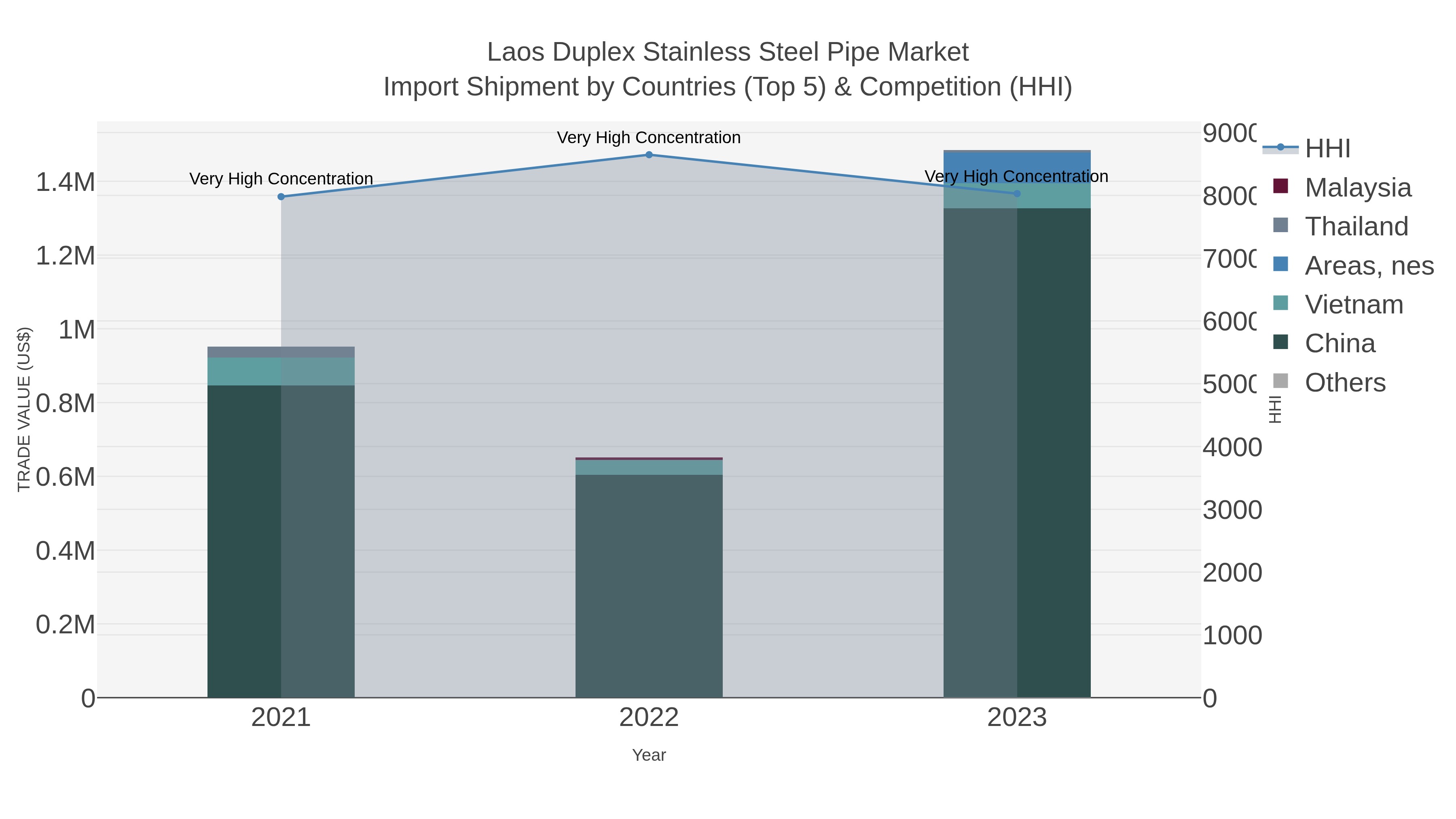Toggle the China legend entry
Viewport: 1456px width, 819px height.
click(1324, 343)
